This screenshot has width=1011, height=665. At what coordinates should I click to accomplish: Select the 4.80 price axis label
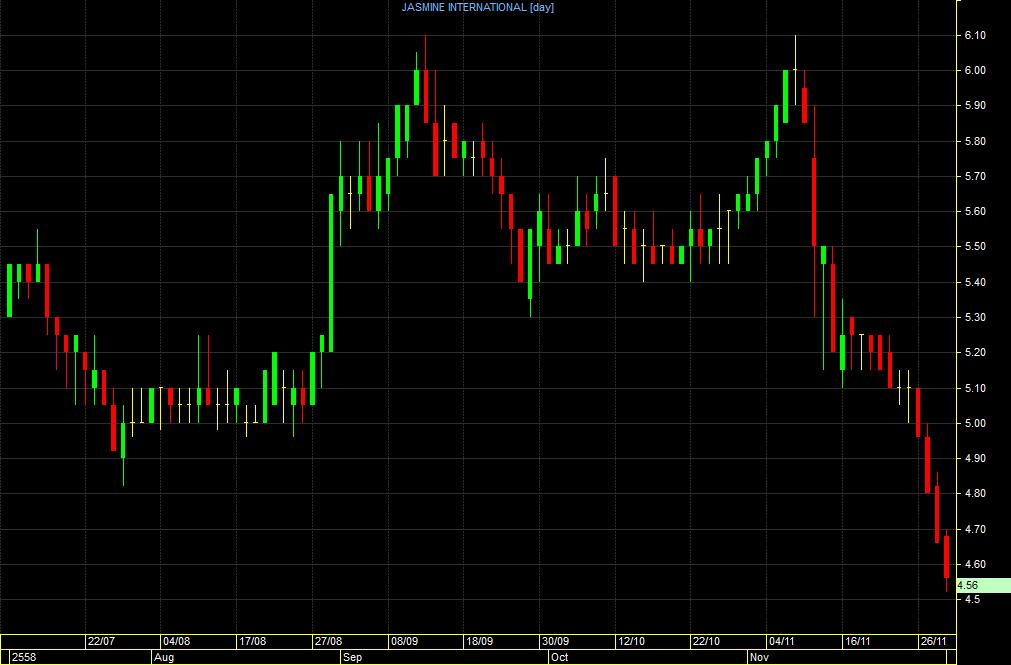[975, 493]
